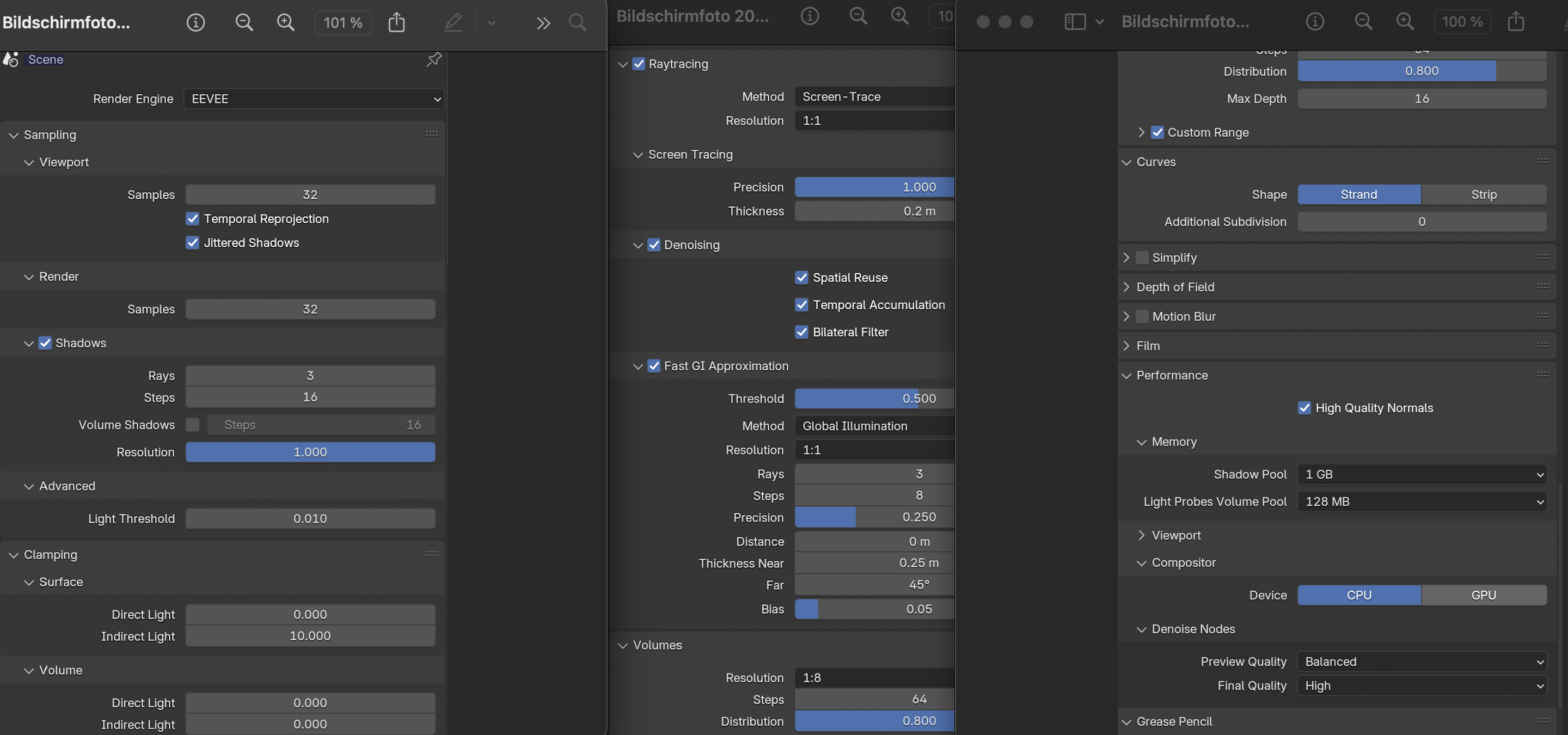1568x735 pixels.
Task: Uncheck Spatial Reuse under Denoising
Action: click(801, 278)
